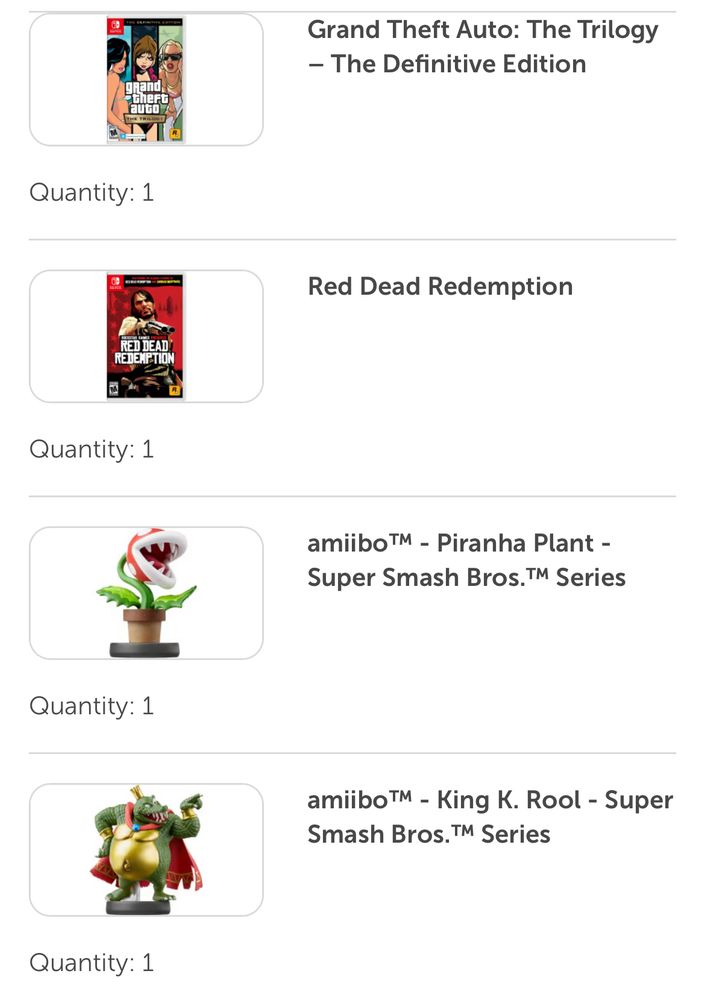Open the Red Dead Redemption title link
This screenshot has width=705, height=1000.
440,286
